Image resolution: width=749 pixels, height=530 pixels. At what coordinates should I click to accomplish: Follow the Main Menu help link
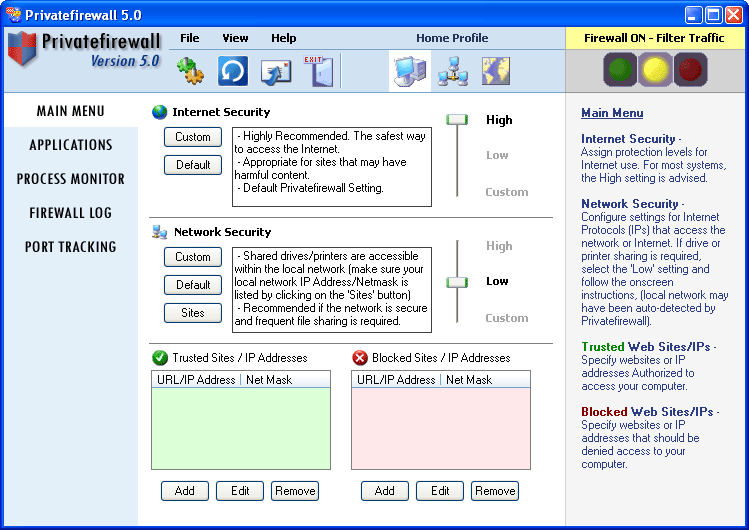coord(612,113)
